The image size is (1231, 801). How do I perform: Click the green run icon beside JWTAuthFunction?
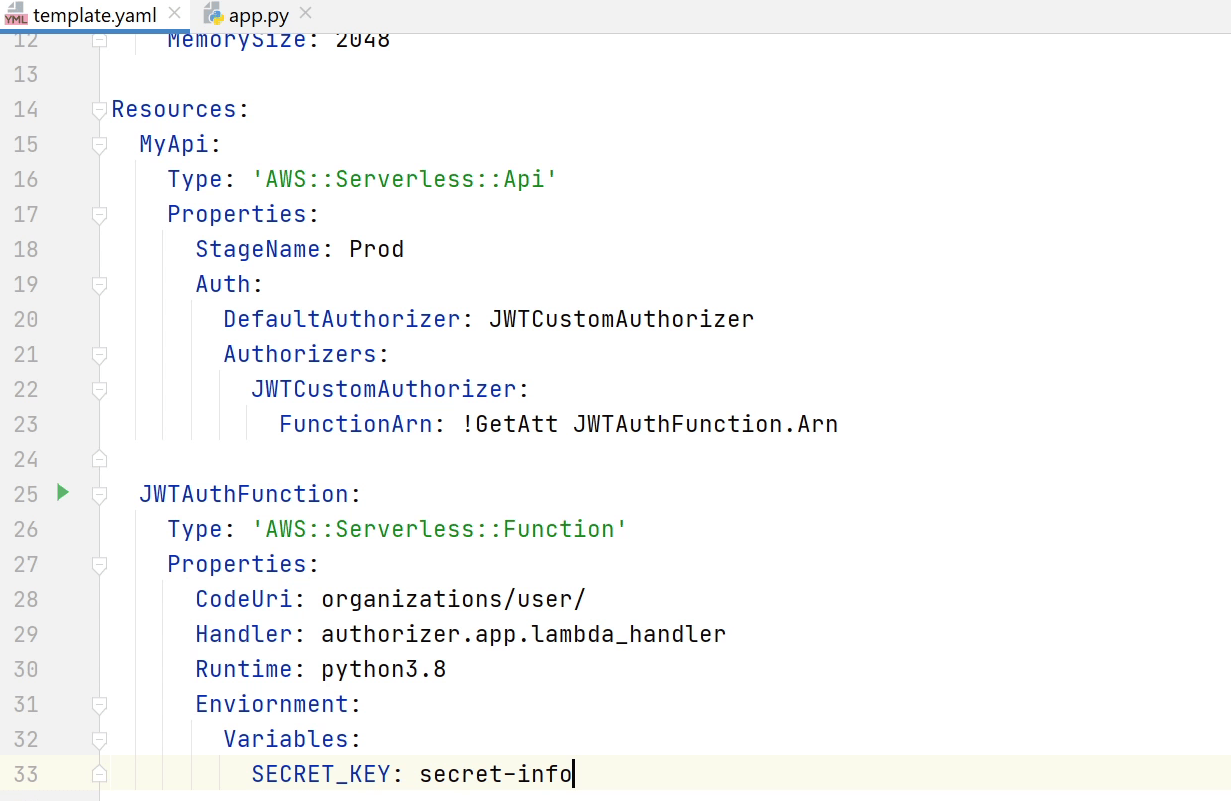(62, 492)
